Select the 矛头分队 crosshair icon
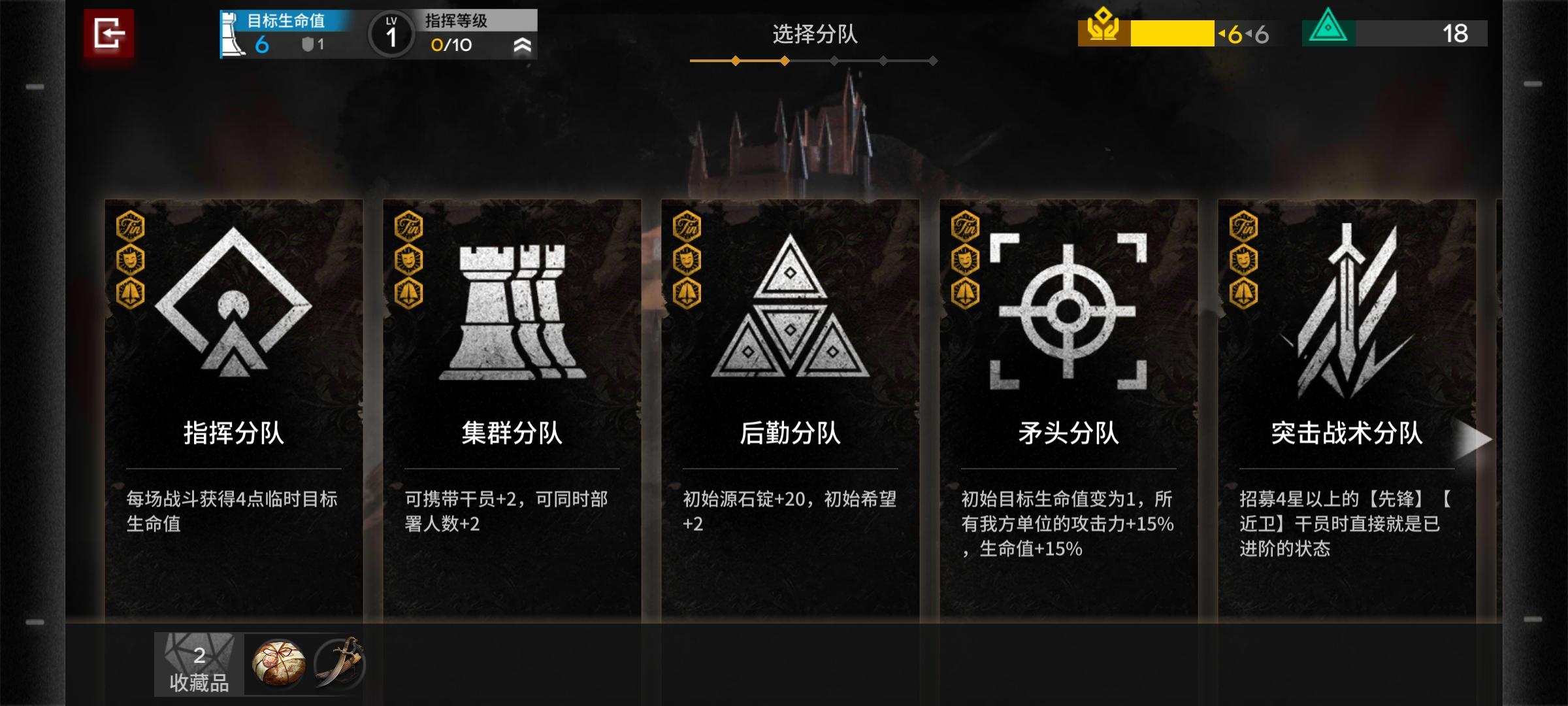This screenshot has width=1568, height=706. (1068, 311)
